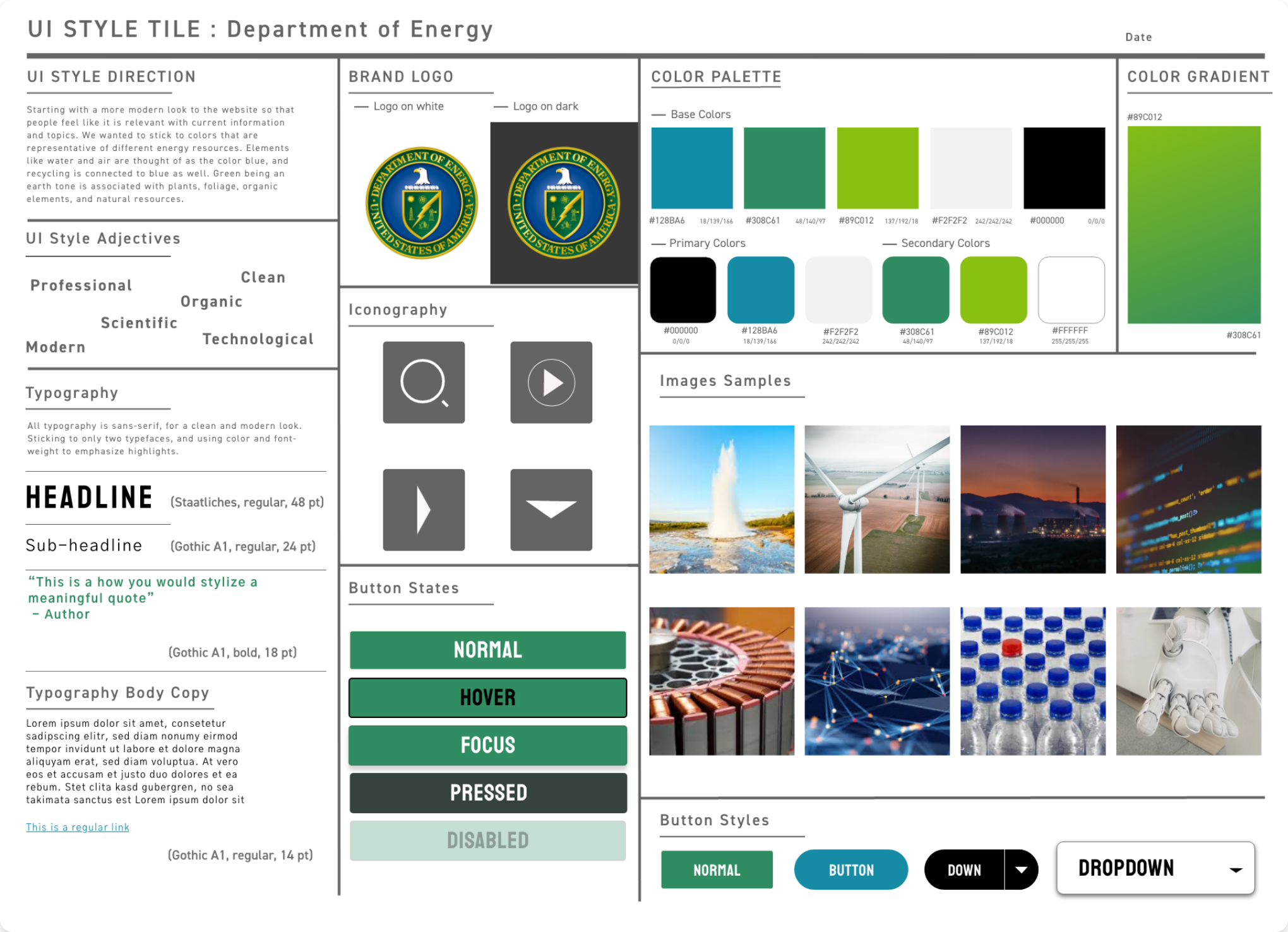Open the black DOWN split-button arrow
The height and width of the screenshot is (932, 1288).
click(1021, 870)
